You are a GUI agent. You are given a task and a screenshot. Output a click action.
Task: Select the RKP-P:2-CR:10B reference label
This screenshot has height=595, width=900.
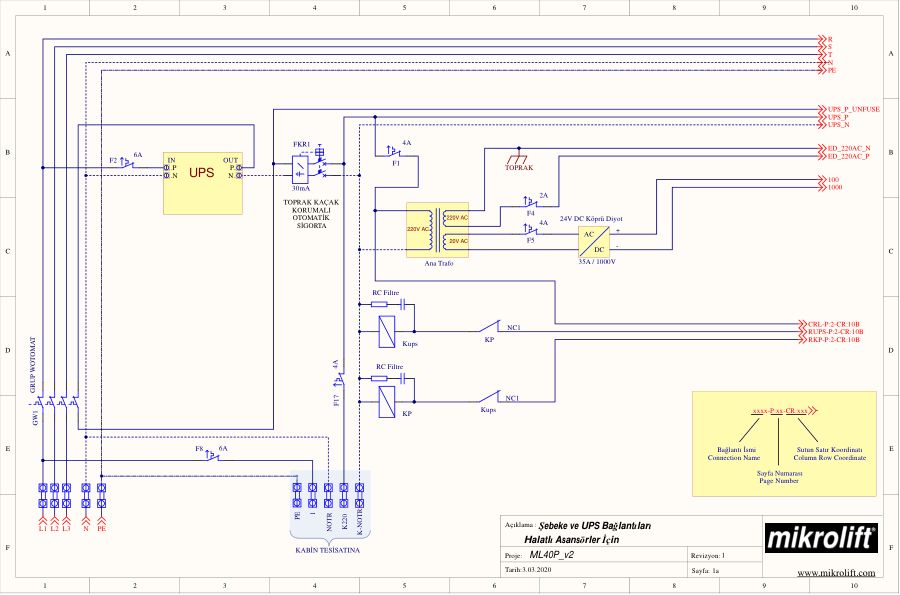[833, 340]
